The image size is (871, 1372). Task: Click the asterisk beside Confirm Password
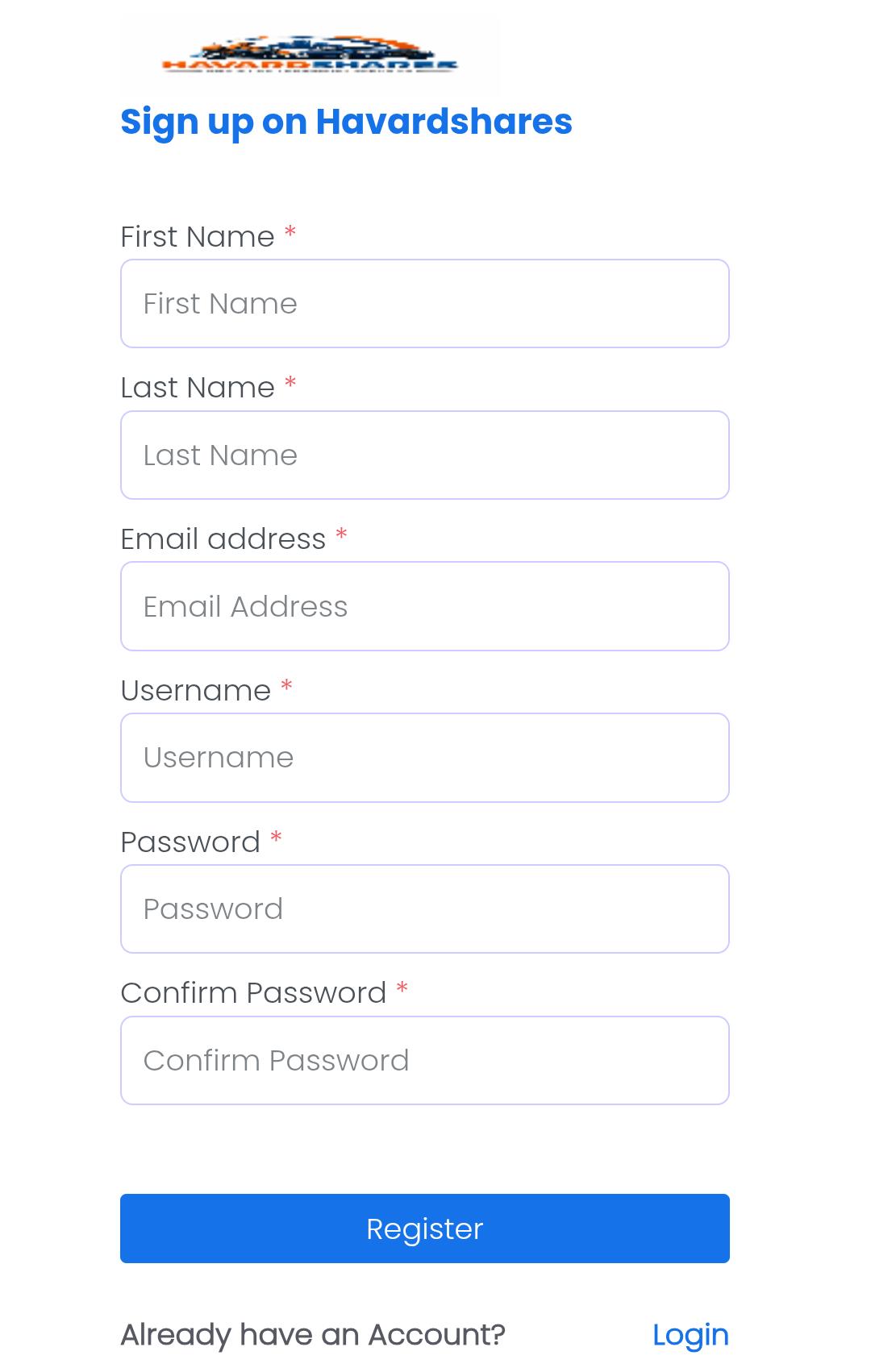coord(404,990)
